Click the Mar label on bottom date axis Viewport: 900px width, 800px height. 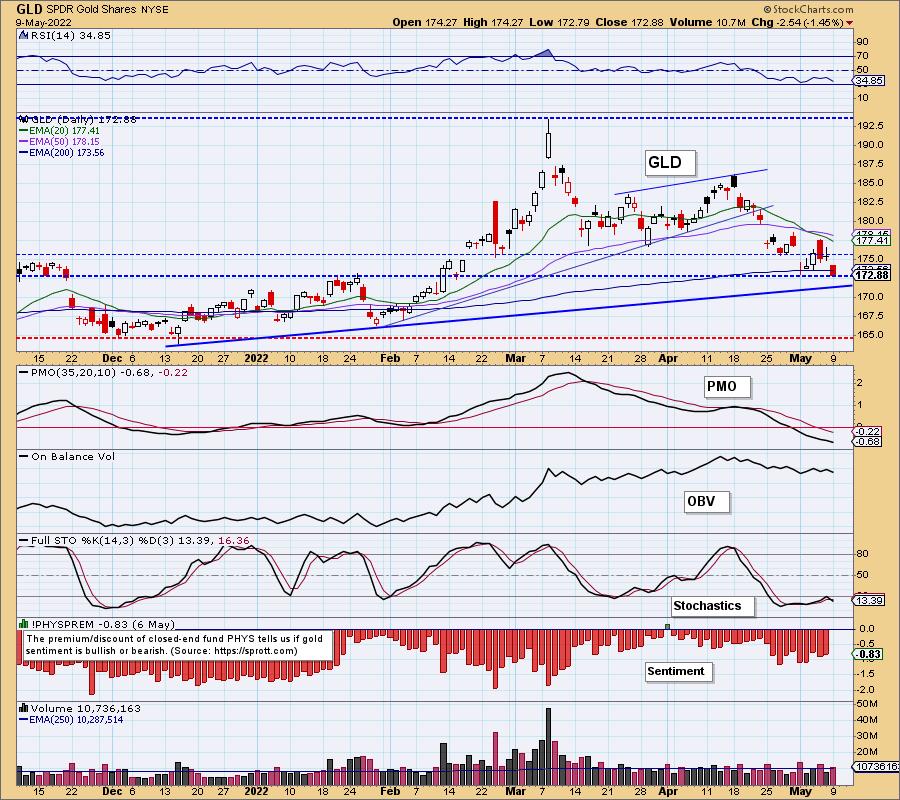coord(515,791)
